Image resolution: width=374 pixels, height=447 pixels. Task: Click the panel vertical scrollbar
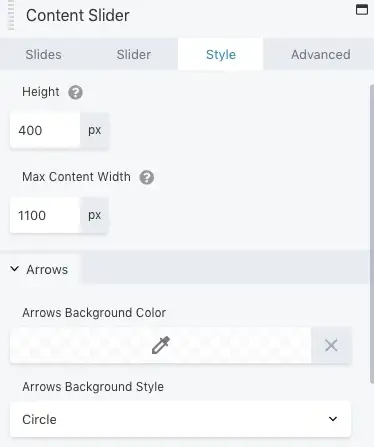372,234
